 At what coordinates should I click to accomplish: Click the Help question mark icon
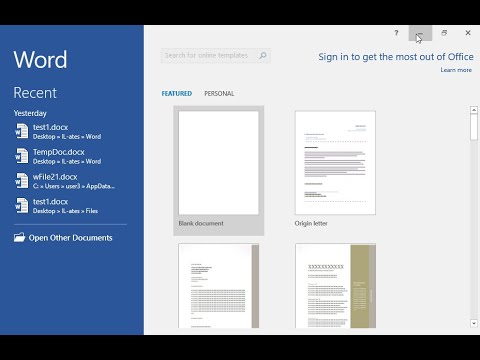[x=396, y=33]
